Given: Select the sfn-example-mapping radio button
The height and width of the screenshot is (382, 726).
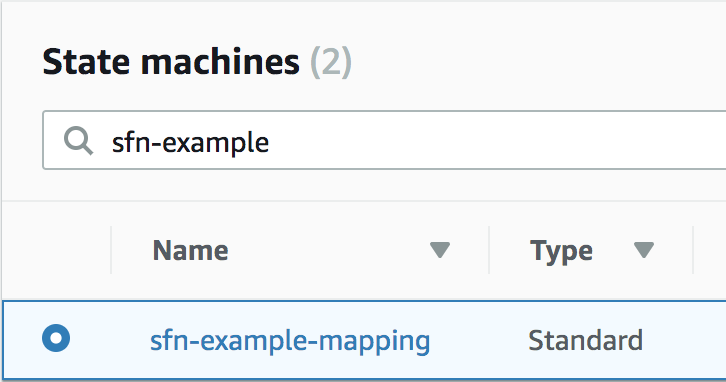Looking at the screenshot, I should 56,338.
